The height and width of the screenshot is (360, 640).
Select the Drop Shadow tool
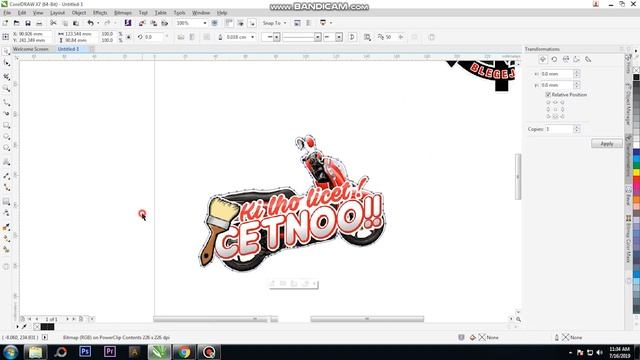click(6, 201)
